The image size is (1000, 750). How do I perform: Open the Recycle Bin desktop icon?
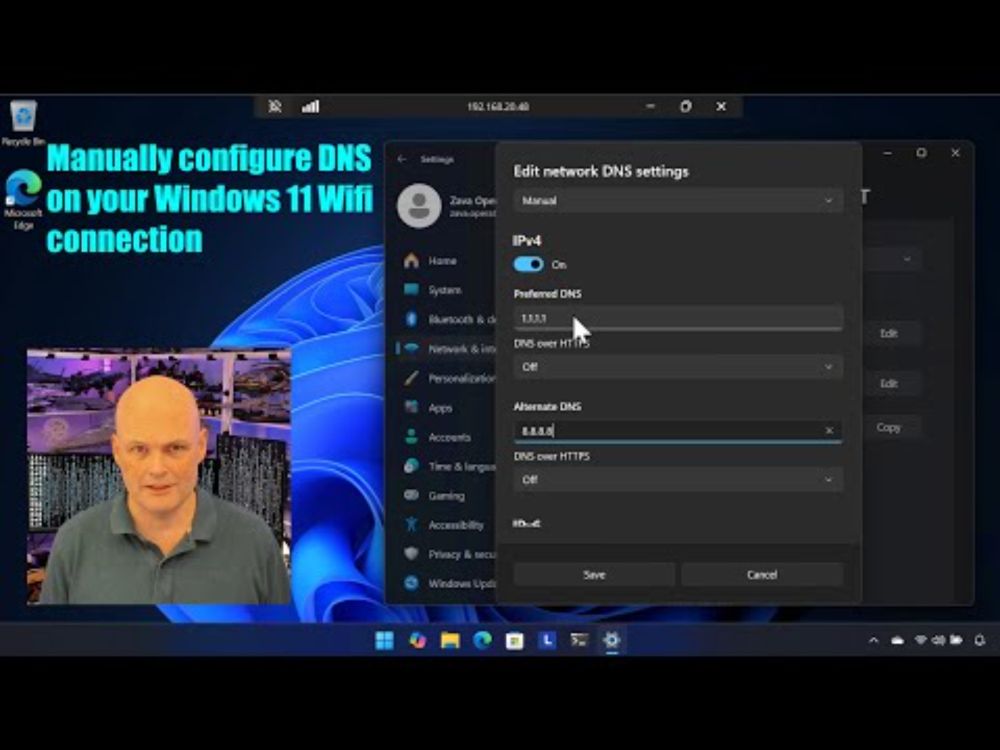24,123
